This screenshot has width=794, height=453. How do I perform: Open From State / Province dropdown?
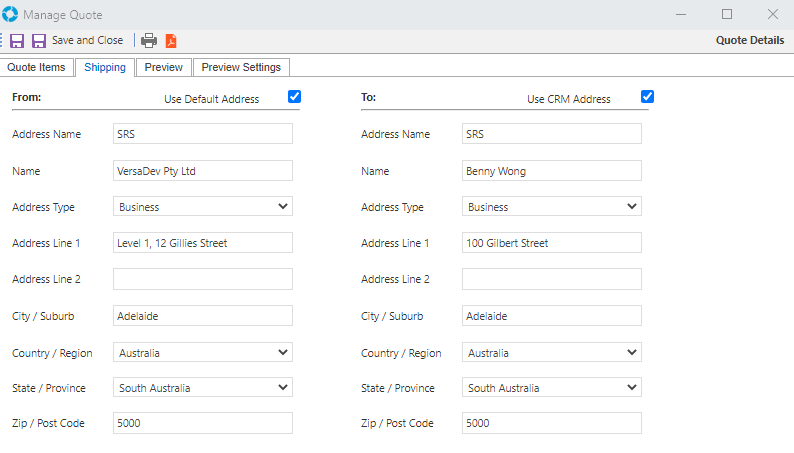[x=203, y=388]
